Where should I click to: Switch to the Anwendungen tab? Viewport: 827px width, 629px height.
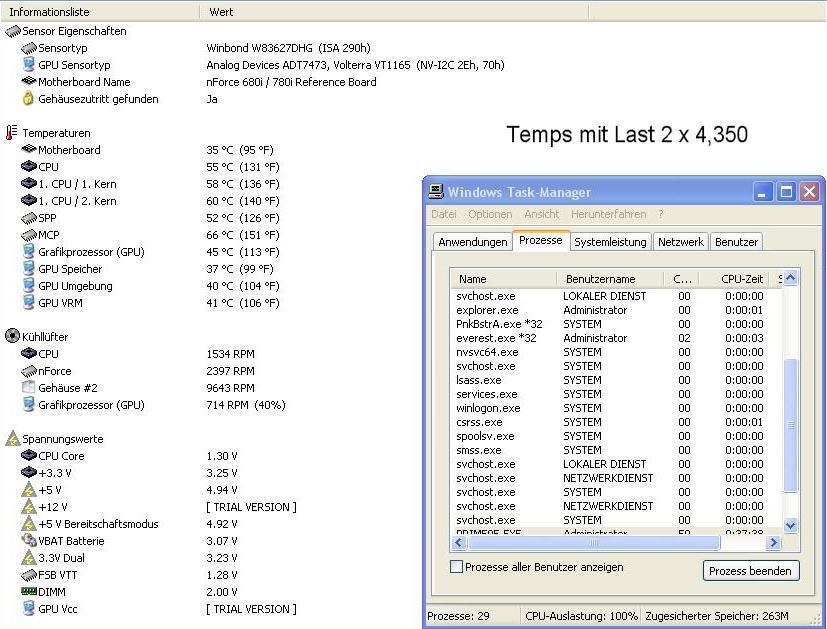(472, 242)
